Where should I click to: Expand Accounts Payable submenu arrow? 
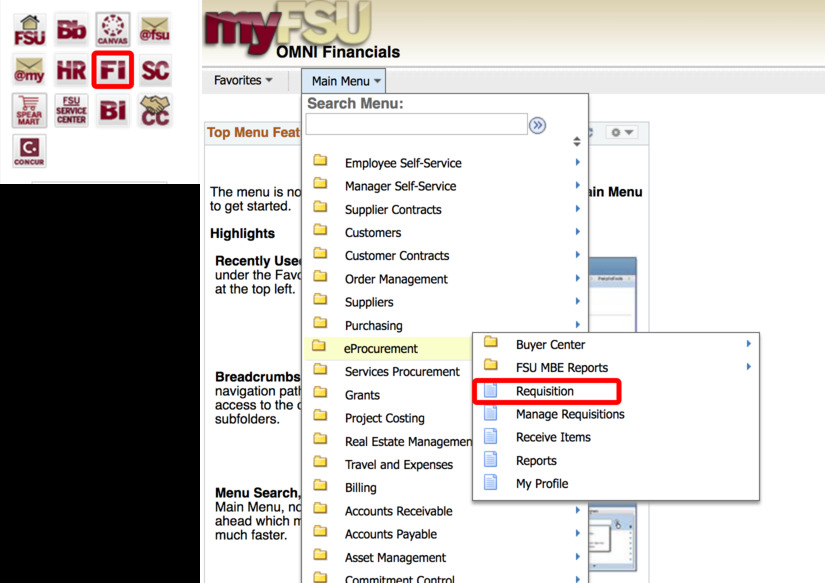577,534
